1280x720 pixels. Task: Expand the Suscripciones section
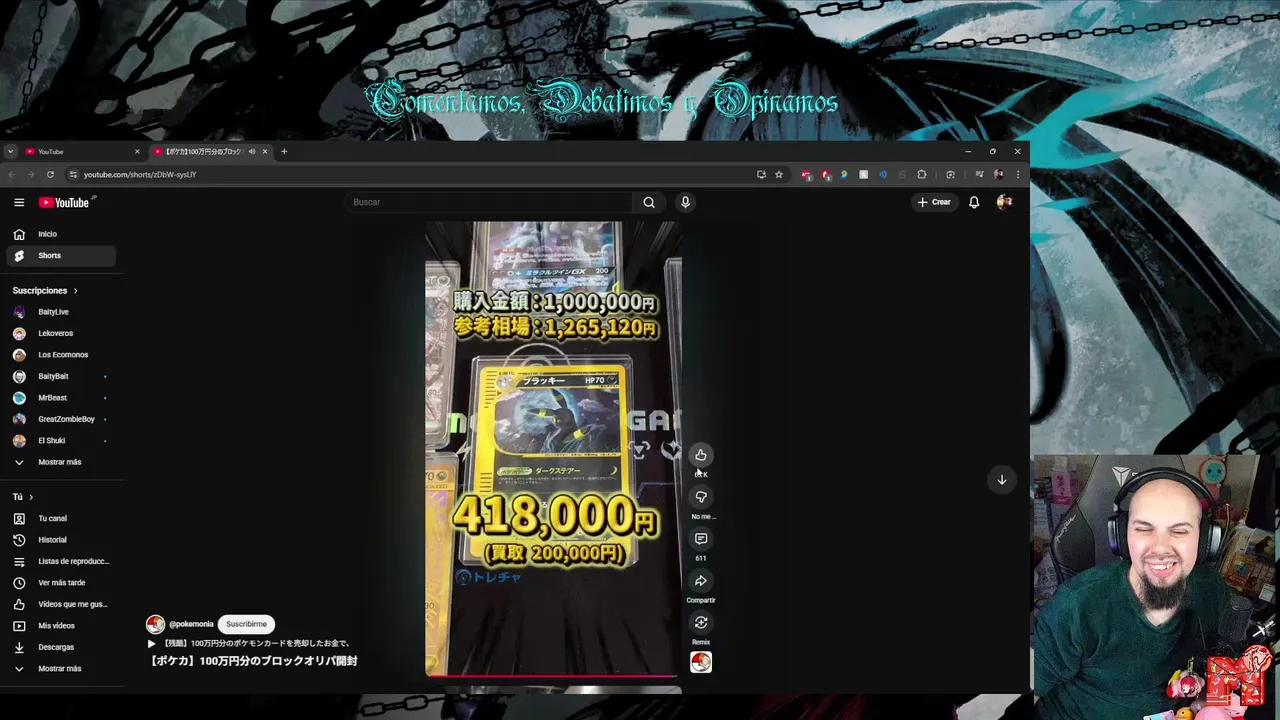point(45,290)
